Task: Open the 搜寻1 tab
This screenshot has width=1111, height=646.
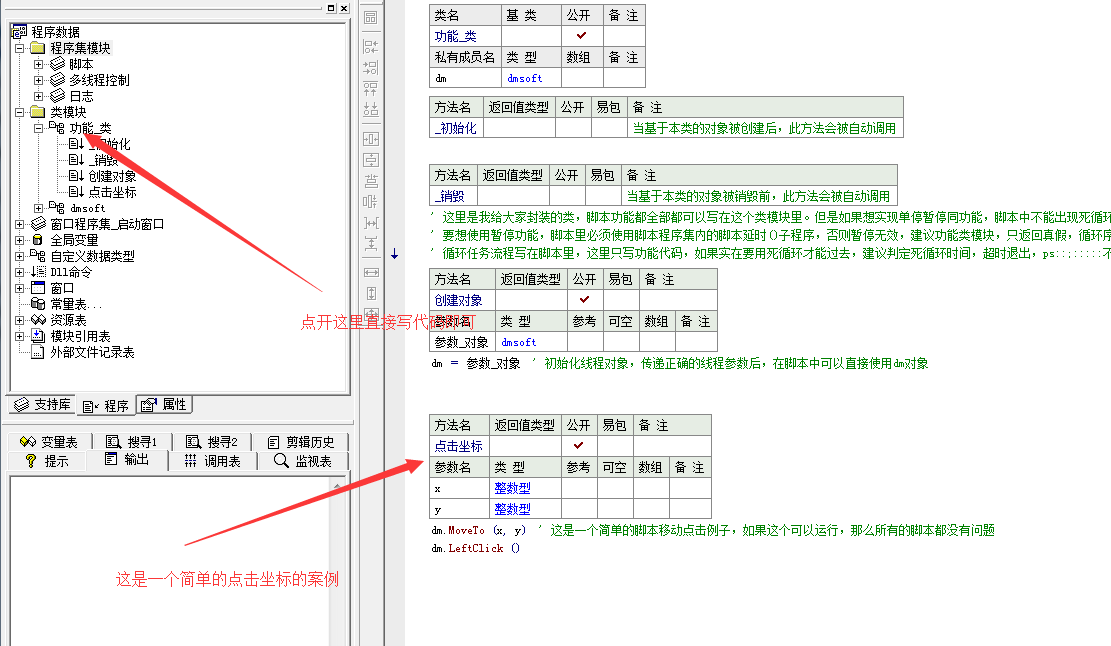Action: click(132, 442)
